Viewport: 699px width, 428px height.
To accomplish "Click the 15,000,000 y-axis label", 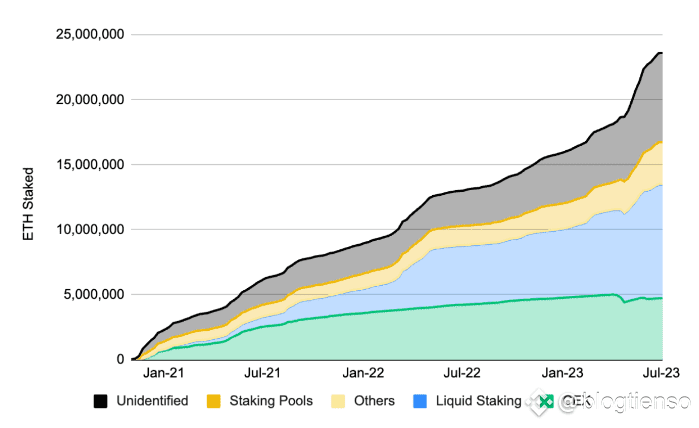I will pos(90,165).
